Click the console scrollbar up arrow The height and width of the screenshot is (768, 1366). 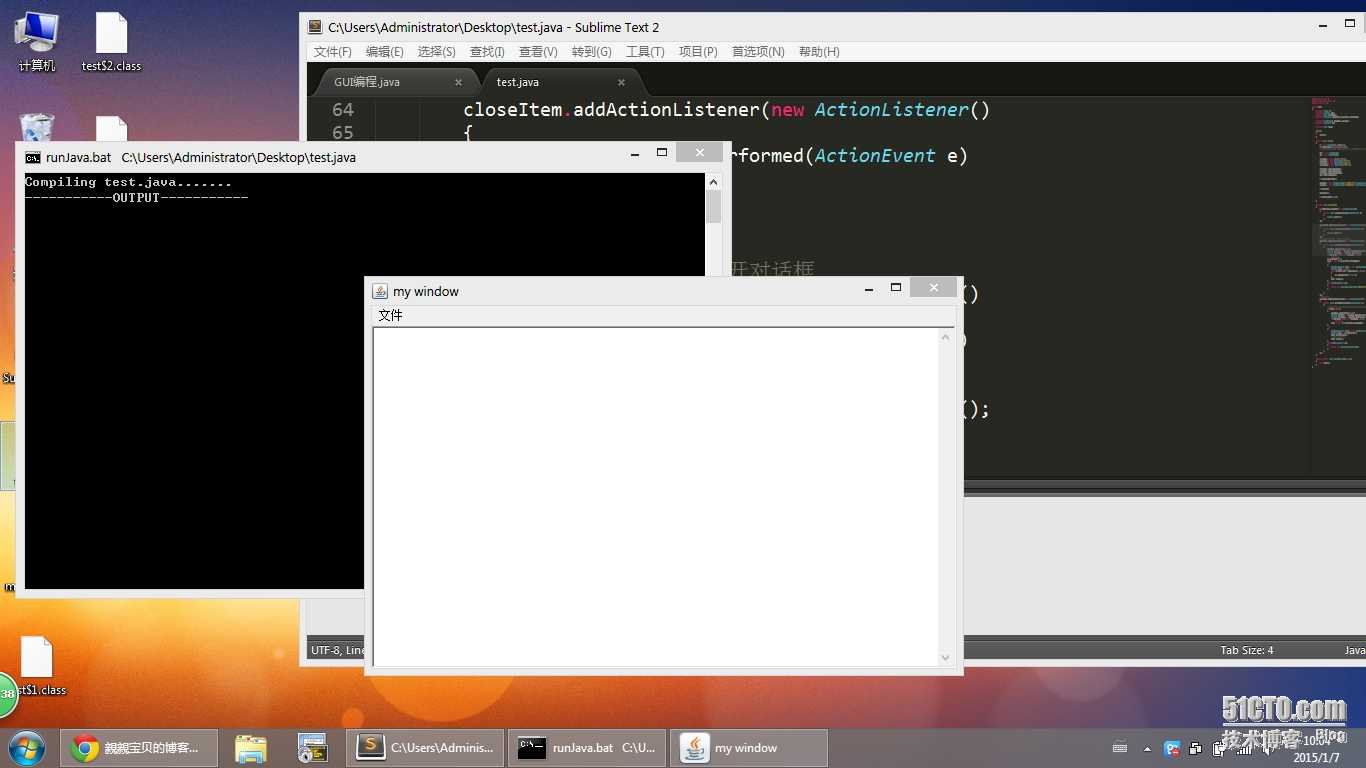[713, 182]
